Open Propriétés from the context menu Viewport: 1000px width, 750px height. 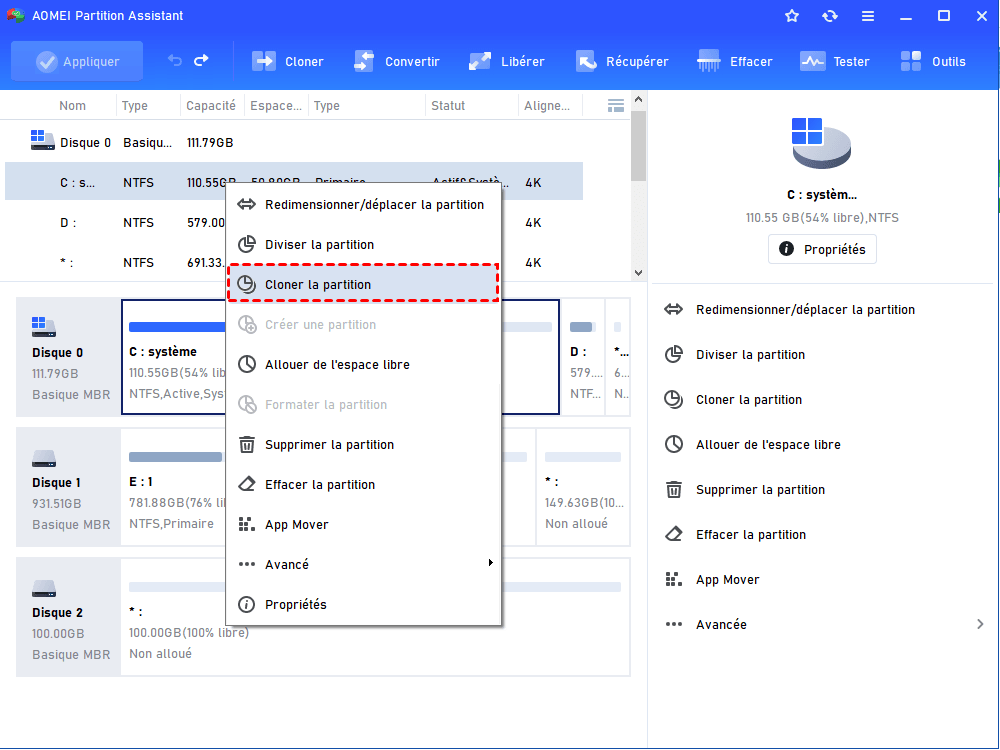click(x=364, y=605)
